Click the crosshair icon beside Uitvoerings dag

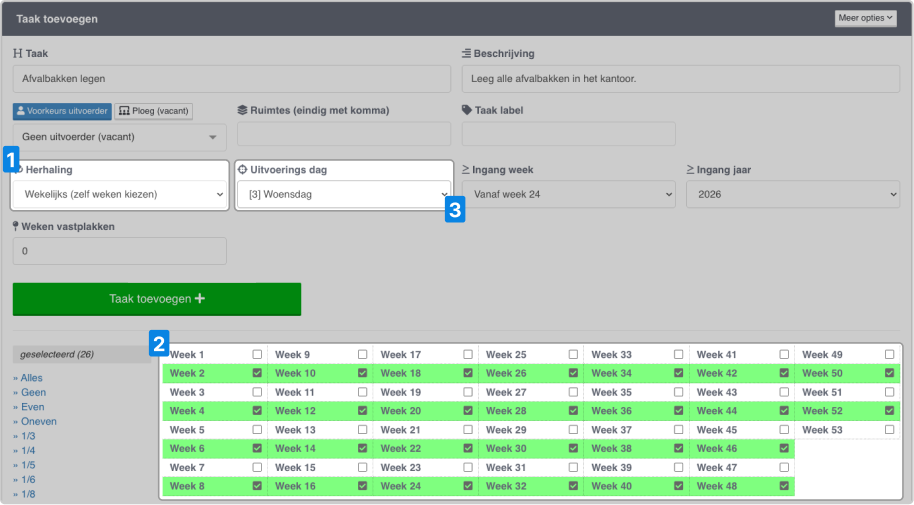coord(242,170)
